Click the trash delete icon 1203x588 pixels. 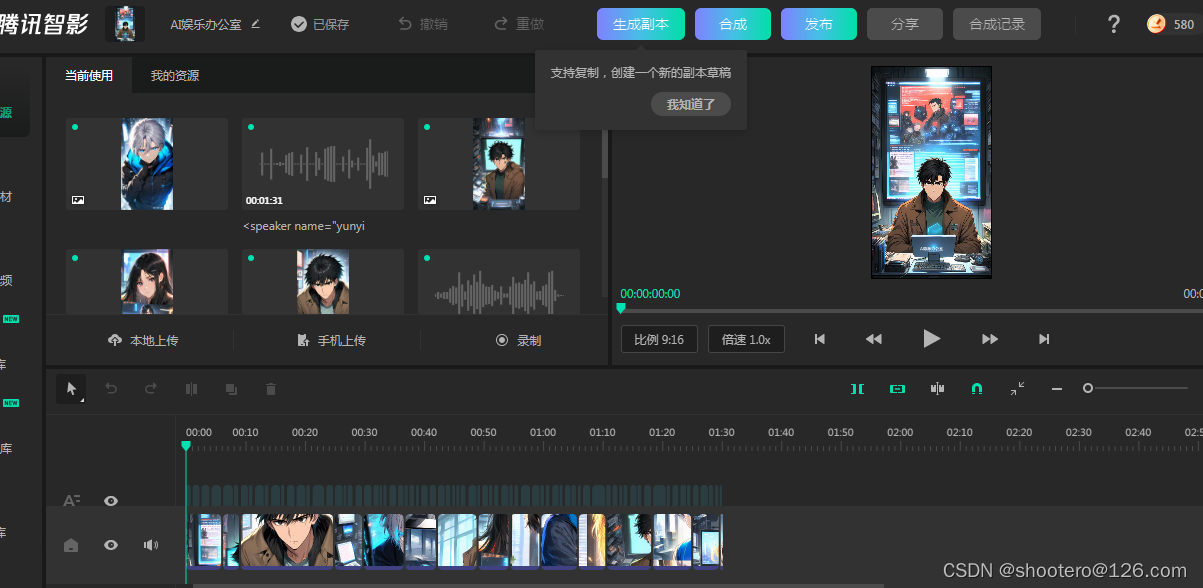tap(270, 389)
